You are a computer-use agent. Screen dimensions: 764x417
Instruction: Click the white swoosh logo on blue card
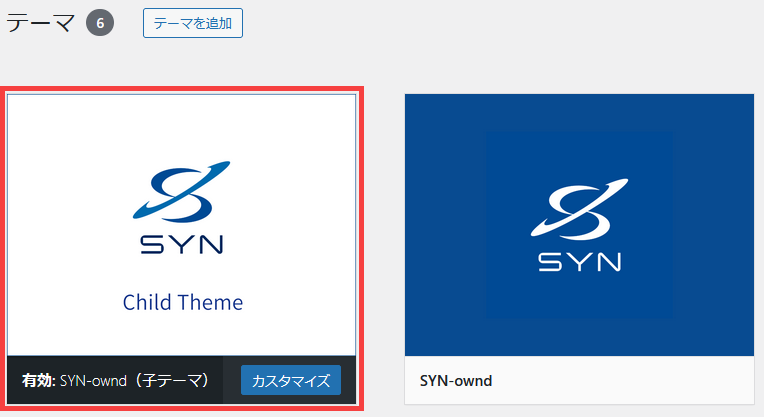[580, 209]
